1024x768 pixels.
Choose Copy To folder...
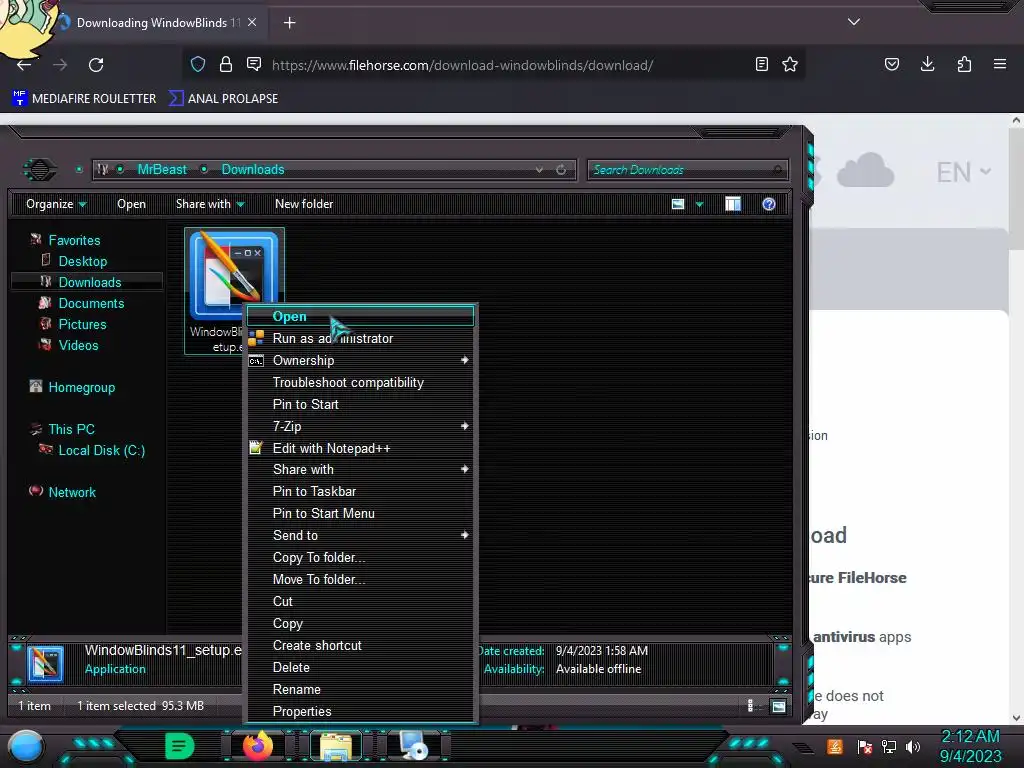coord(360,558)
